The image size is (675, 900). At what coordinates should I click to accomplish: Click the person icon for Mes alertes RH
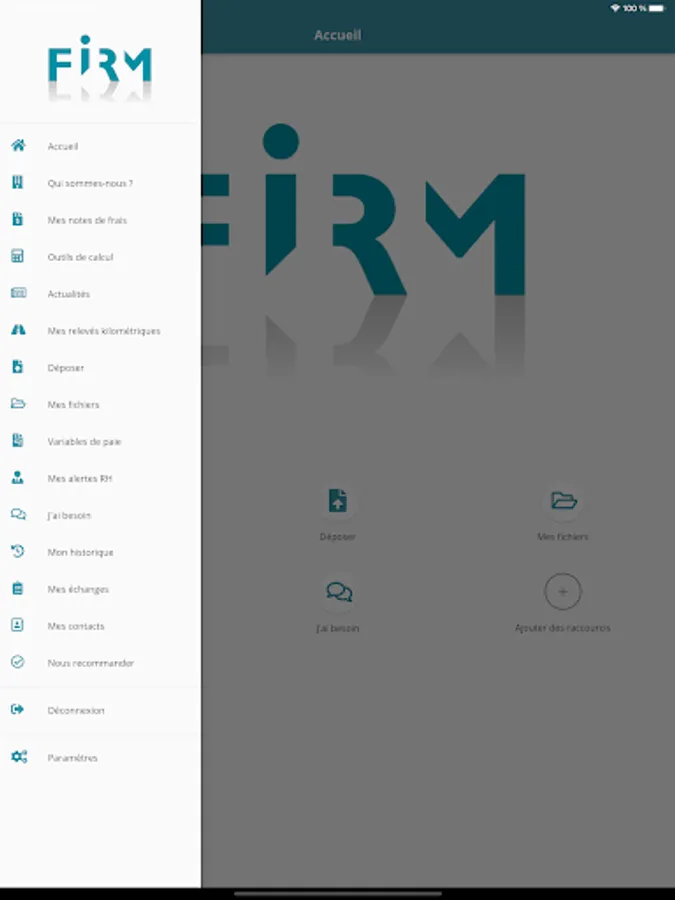18,478
